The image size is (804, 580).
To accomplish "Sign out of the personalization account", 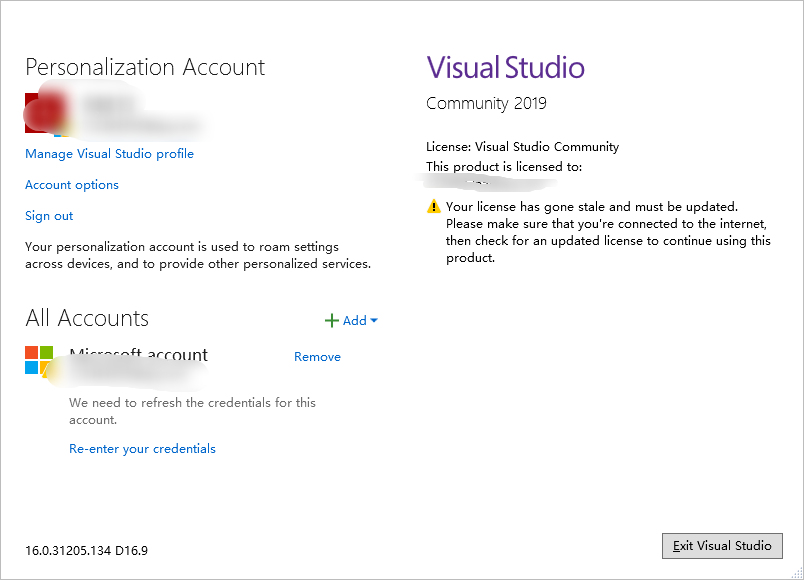I will 49,216.
